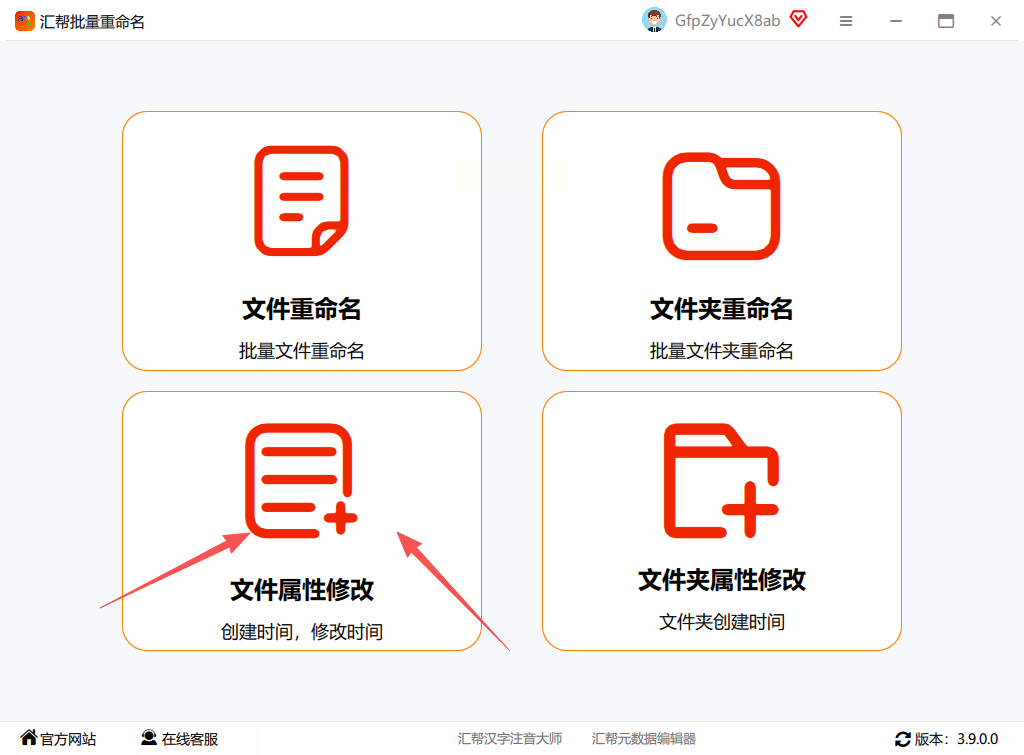Screen dimensions: 1024x755
Task: Click the user avatar icon
Action: [x=654, y=20]
